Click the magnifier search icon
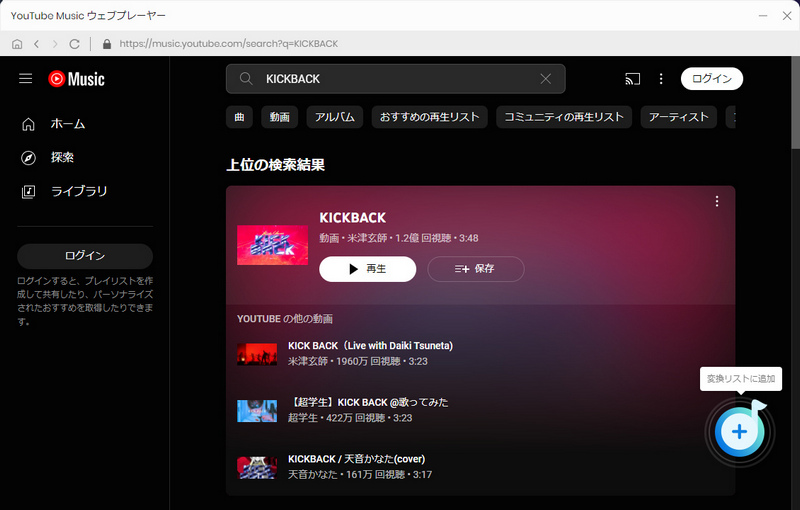 pyautogui.click(x=246, y=79)
